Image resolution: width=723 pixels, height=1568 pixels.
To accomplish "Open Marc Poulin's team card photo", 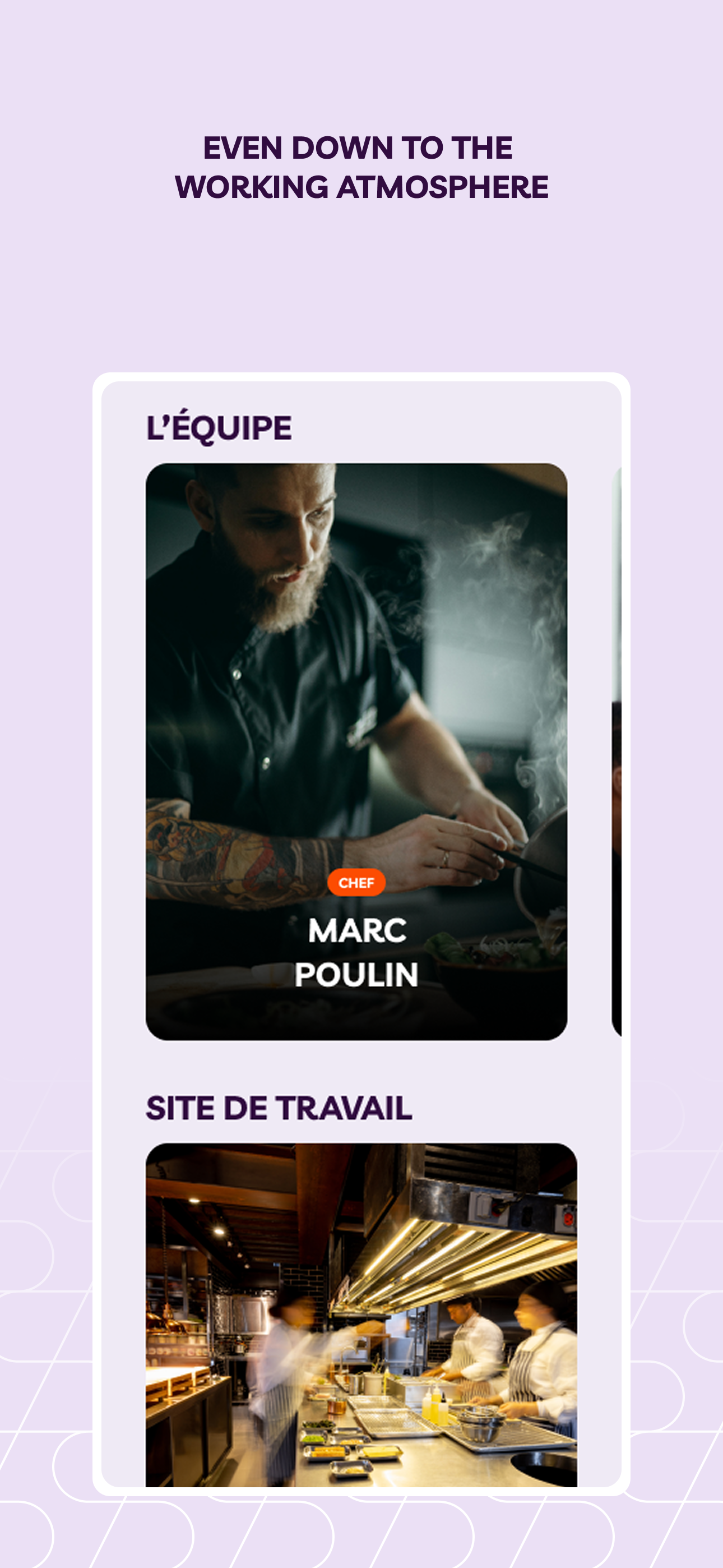I will pos(356,751).
